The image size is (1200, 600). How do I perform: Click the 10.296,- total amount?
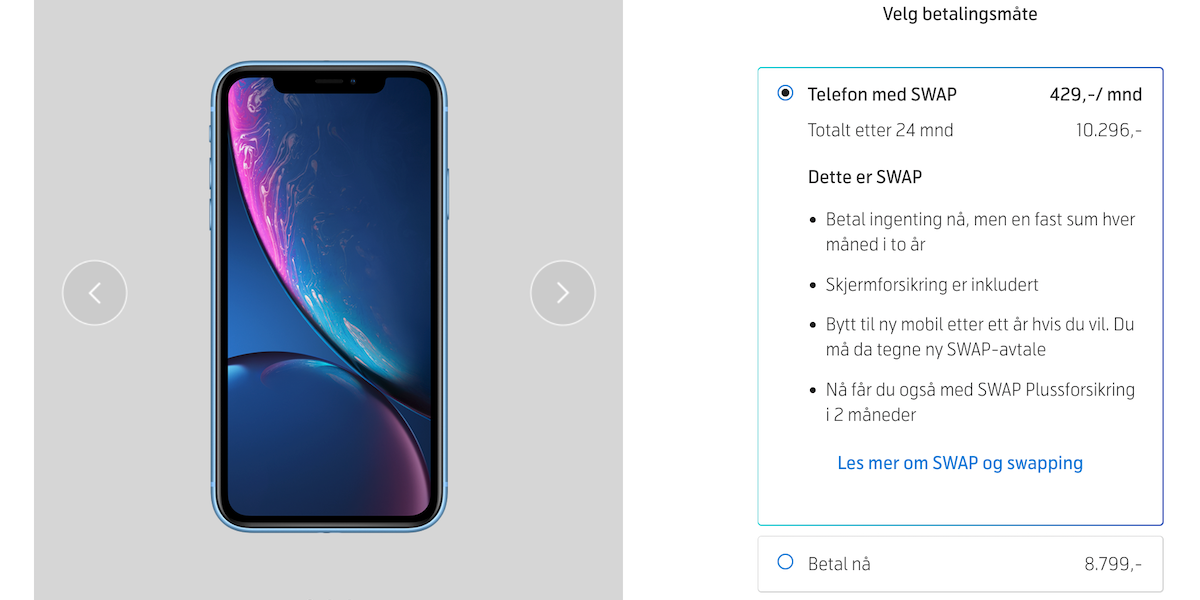pyautogui.click(x=1108, y=130)
